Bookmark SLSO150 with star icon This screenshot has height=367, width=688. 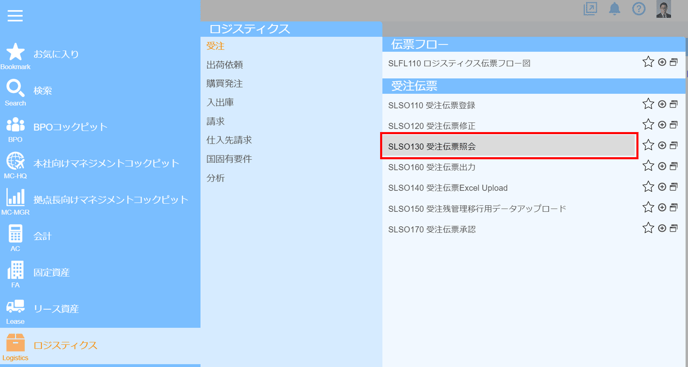click(x=648, y=207)
